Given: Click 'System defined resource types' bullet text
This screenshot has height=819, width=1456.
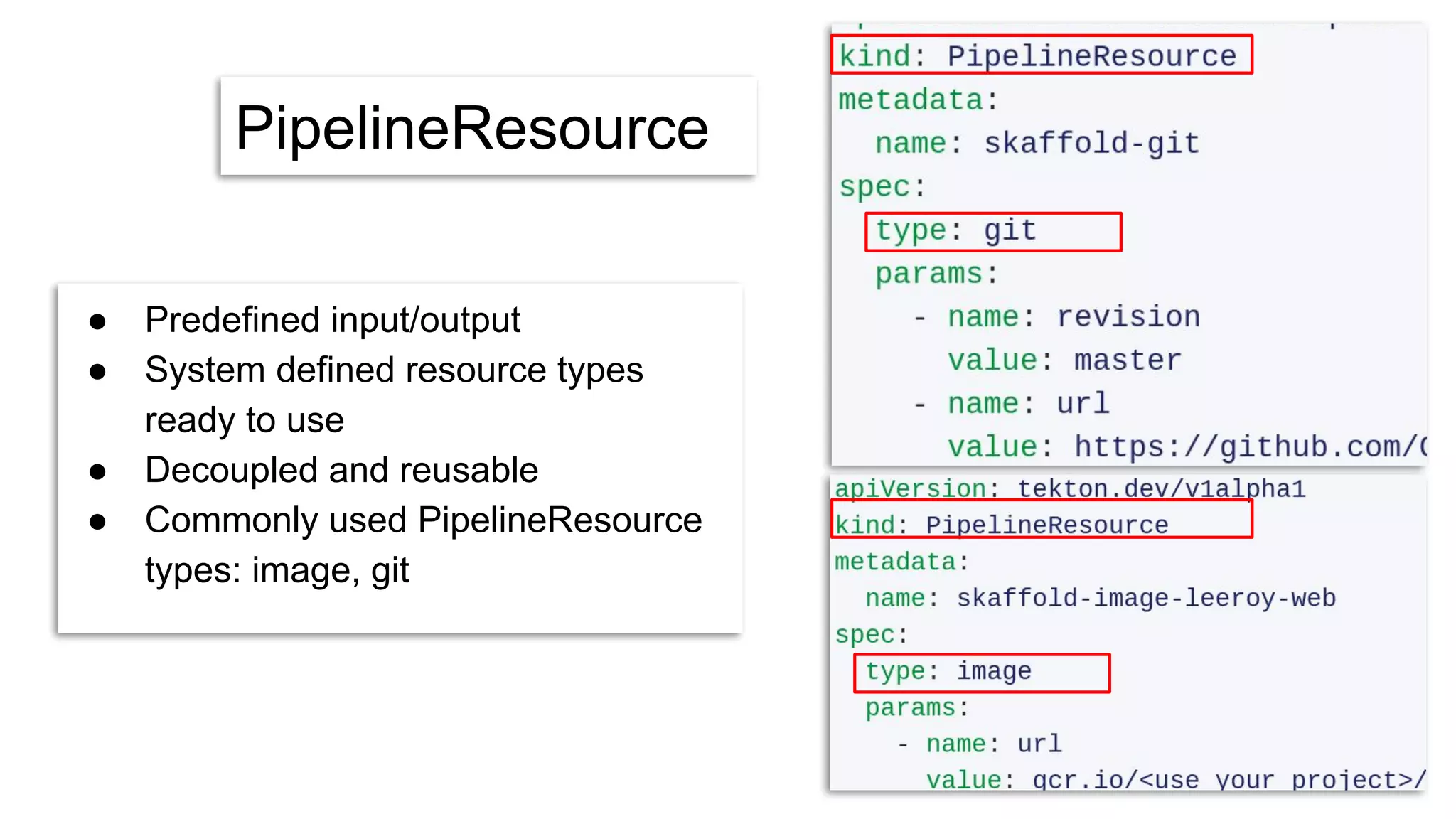Looking at the screenshot, I should pos(394,370).
